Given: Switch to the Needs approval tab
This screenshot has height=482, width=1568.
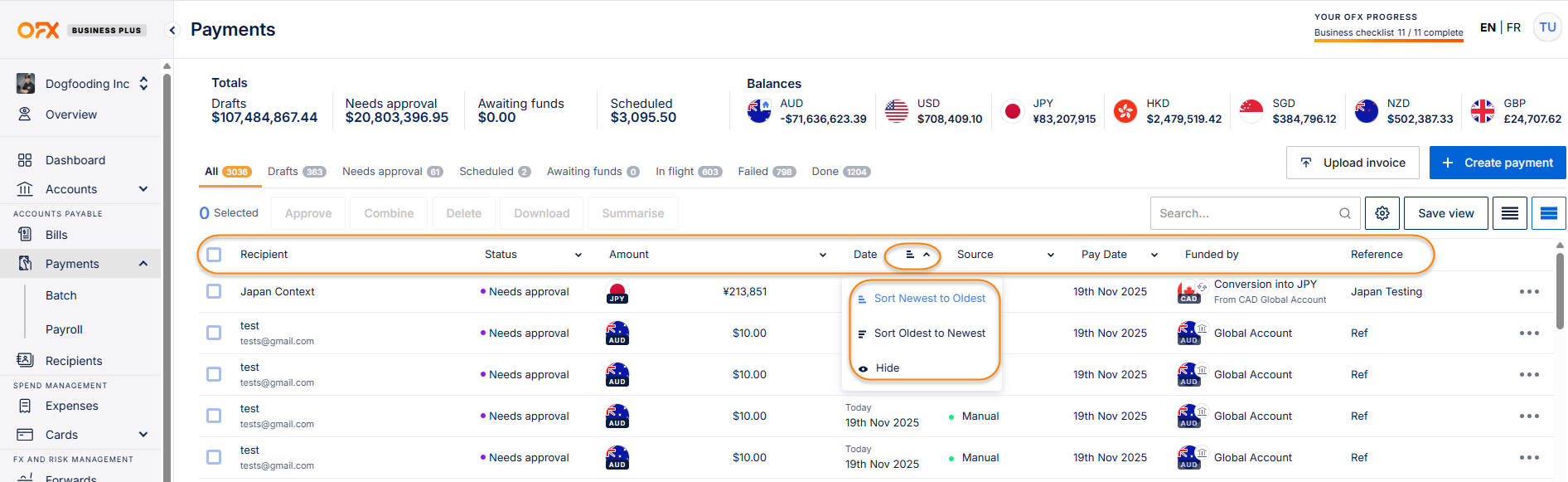Looking at the screenshot, I should 391,172.
